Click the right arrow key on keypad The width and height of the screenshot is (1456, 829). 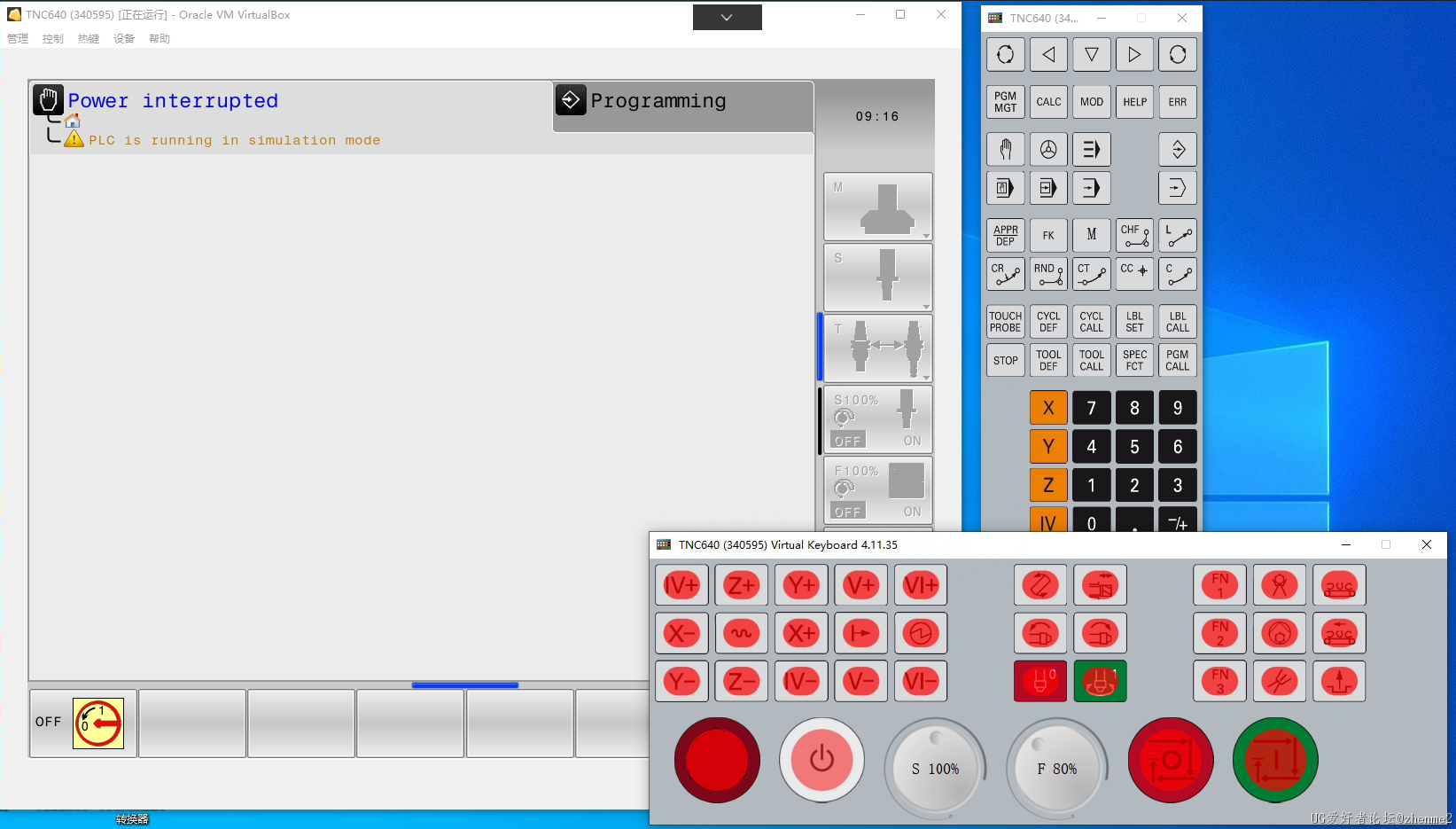pyautogui.click(x=1134, y=54)
